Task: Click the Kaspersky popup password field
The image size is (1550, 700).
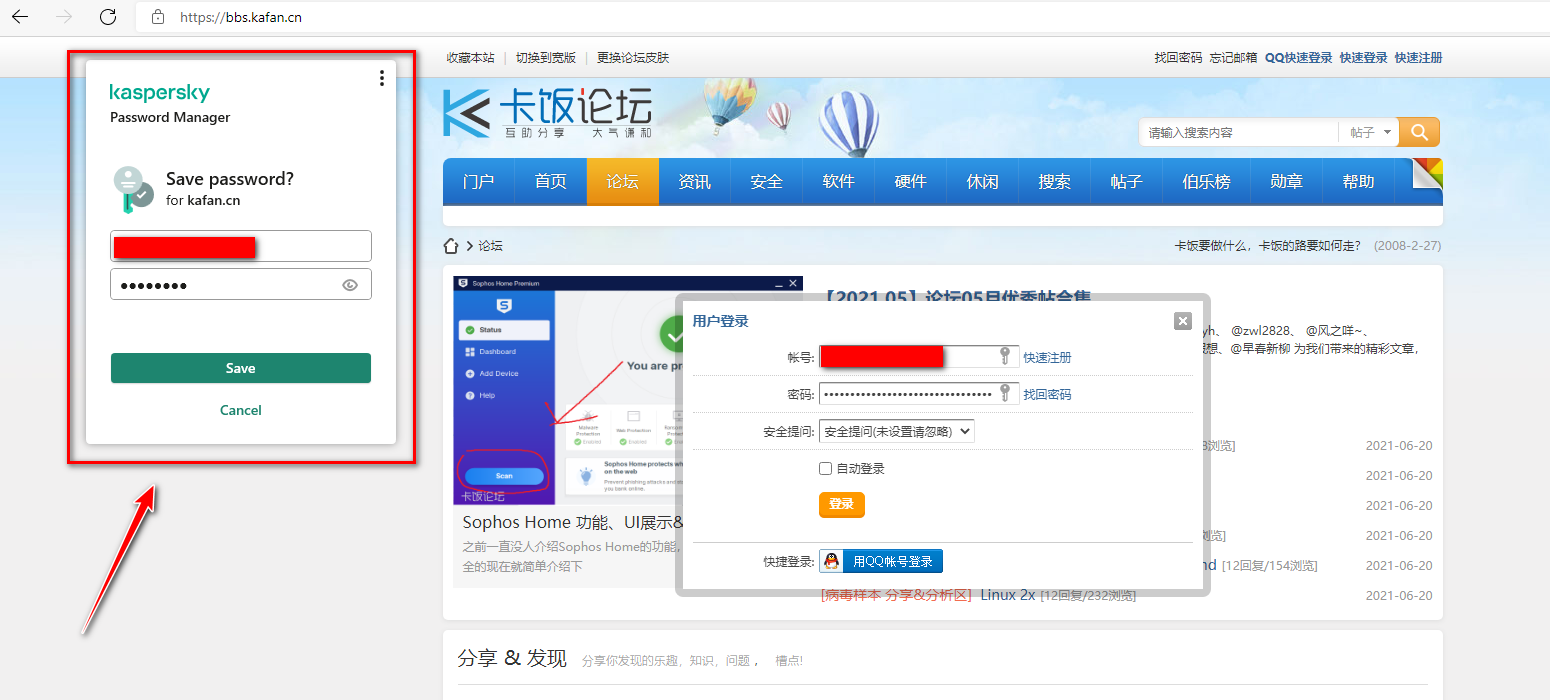Action: pyautogui.click(x=241, y=284)
